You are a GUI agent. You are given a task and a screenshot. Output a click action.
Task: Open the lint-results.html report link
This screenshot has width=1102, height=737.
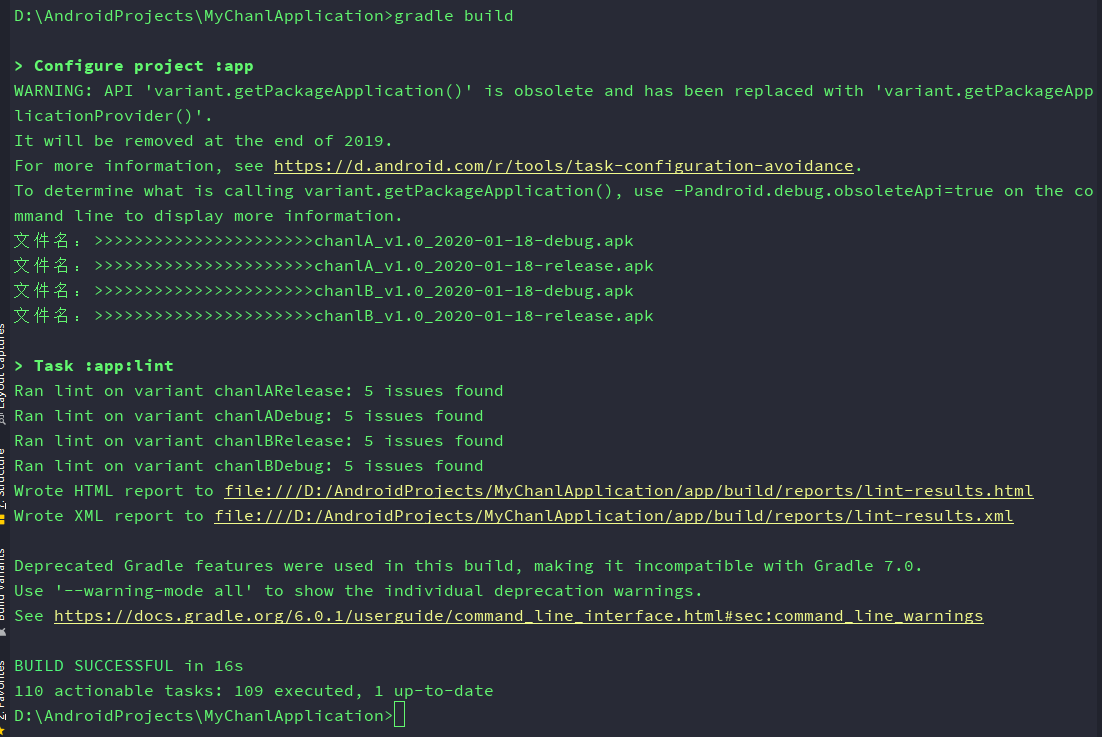coord(628,490)
